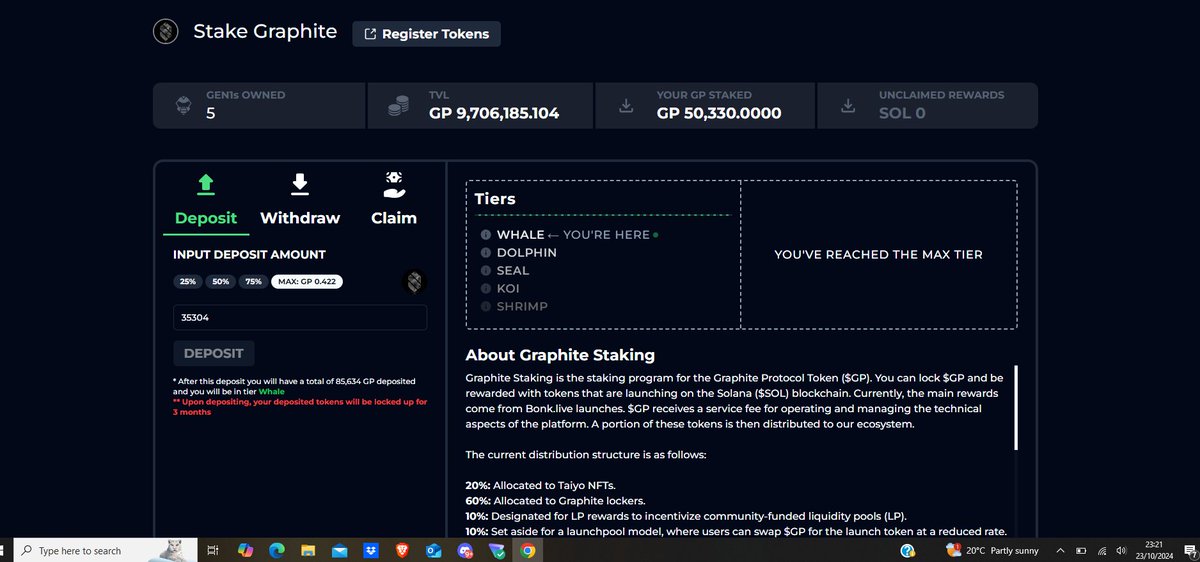Open Outlook from the taskbar
Screen dimensions: 1200x562
[433, 550]
